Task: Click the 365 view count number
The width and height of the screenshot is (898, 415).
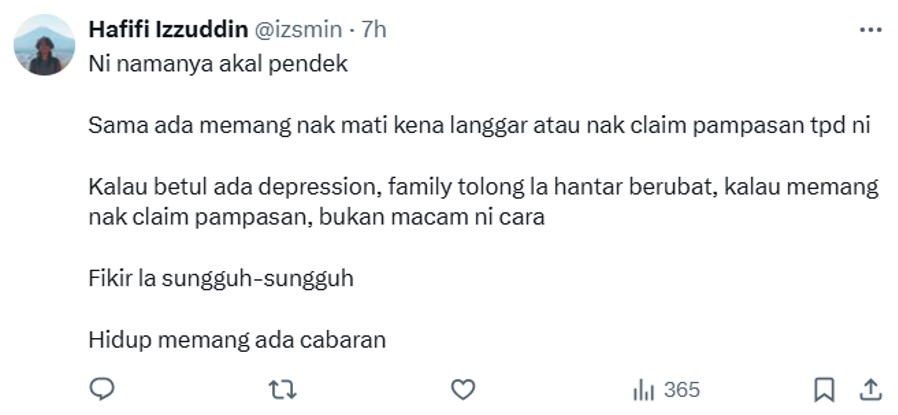Action: [682, 390]
